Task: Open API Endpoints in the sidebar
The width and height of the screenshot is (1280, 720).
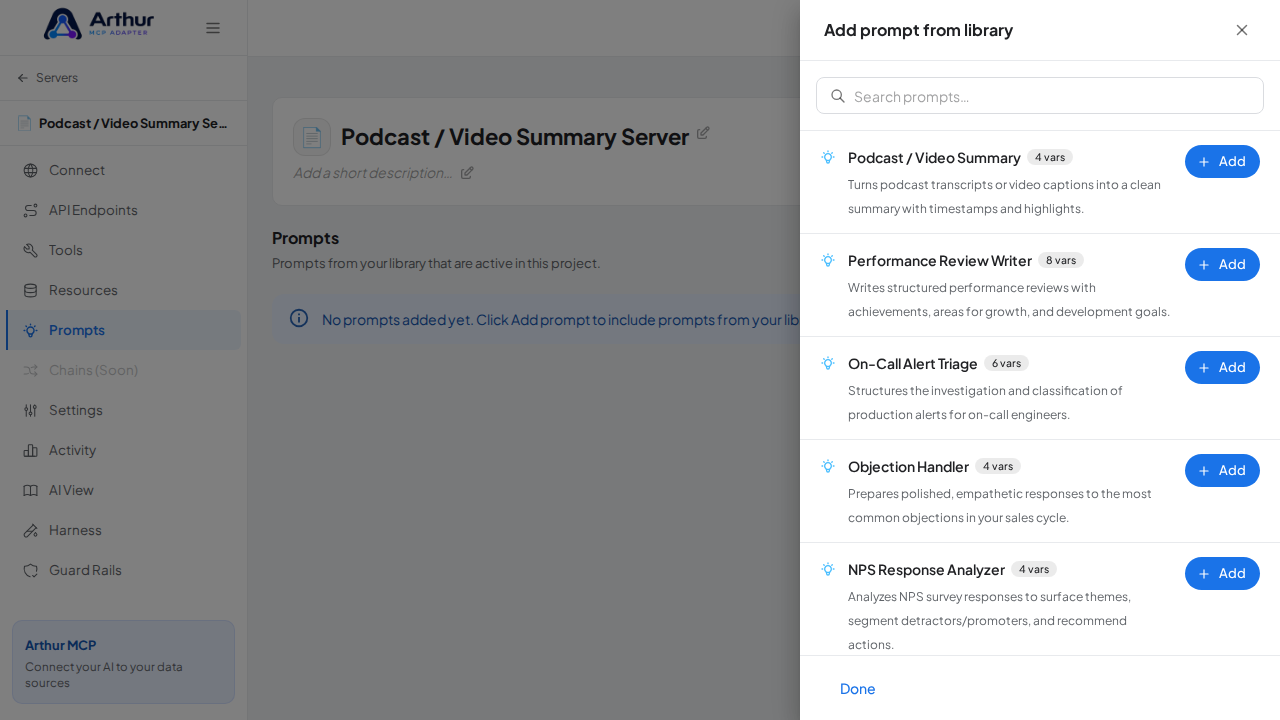Action: (123, 210)
